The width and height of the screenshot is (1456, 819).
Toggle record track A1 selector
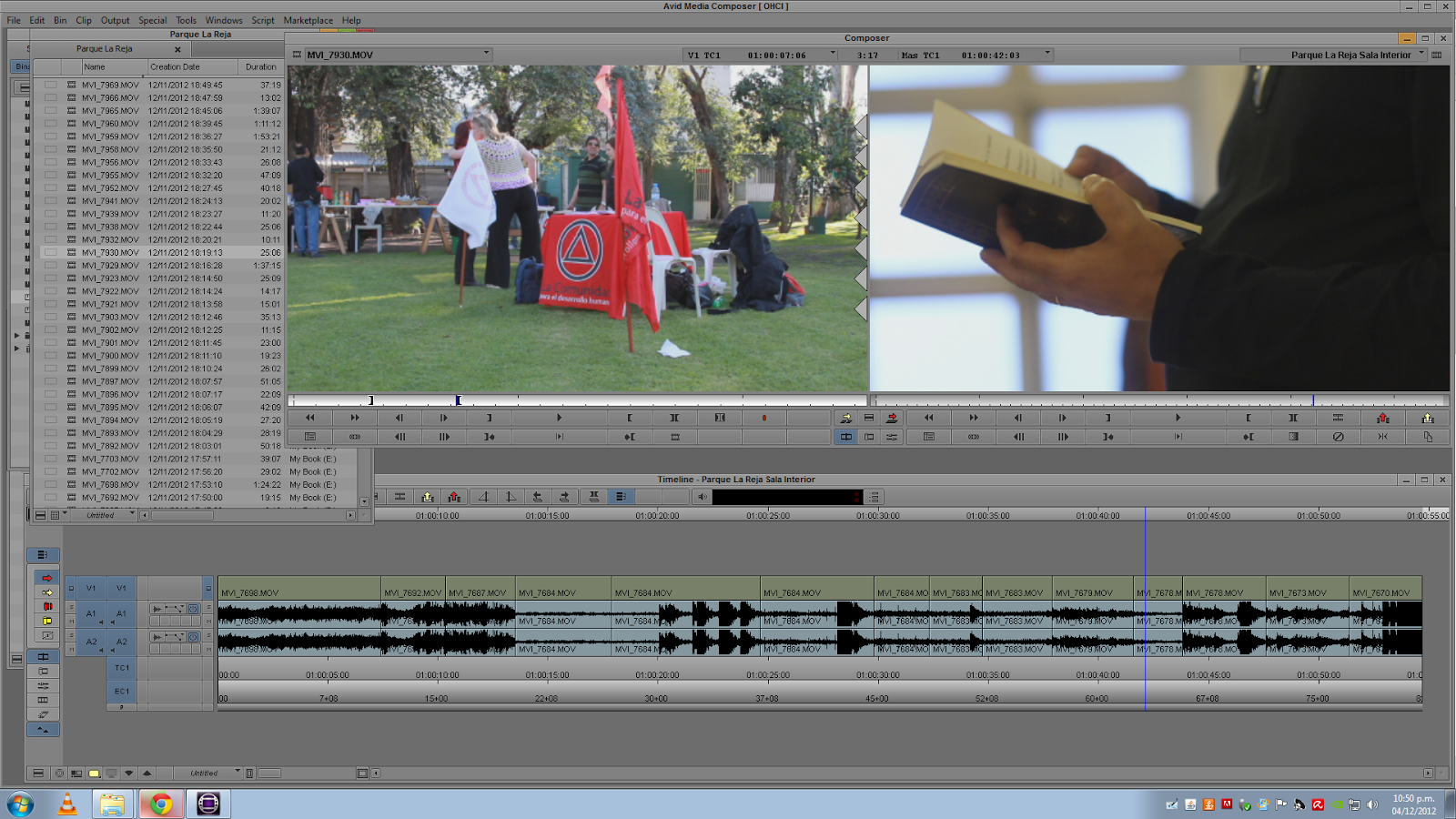coord(121,613)
